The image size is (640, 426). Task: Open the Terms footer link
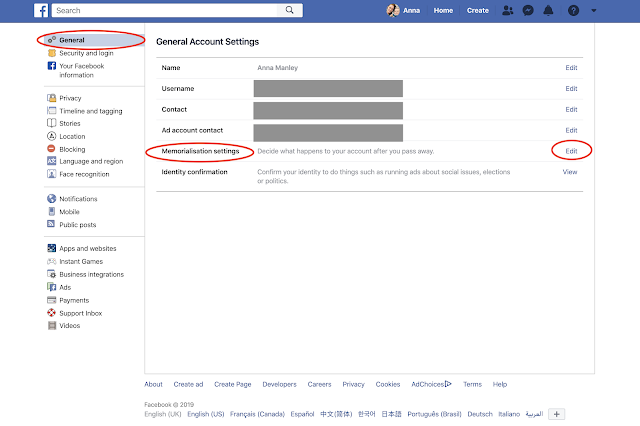[472, 384]
